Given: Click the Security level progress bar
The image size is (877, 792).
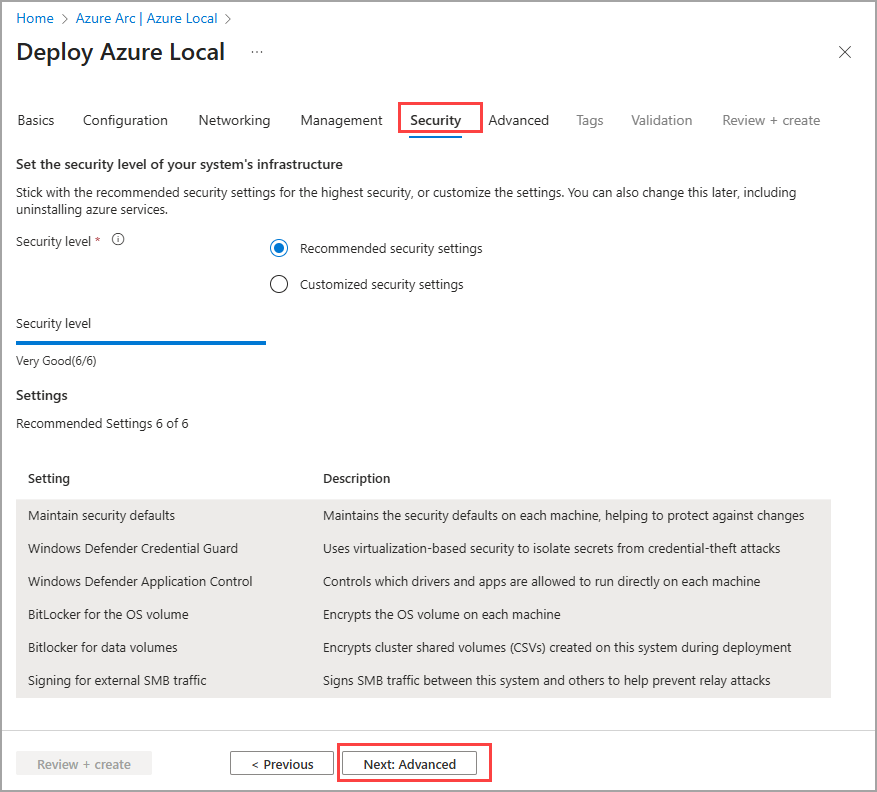Looking at the screenshot, I should [141, 342].
